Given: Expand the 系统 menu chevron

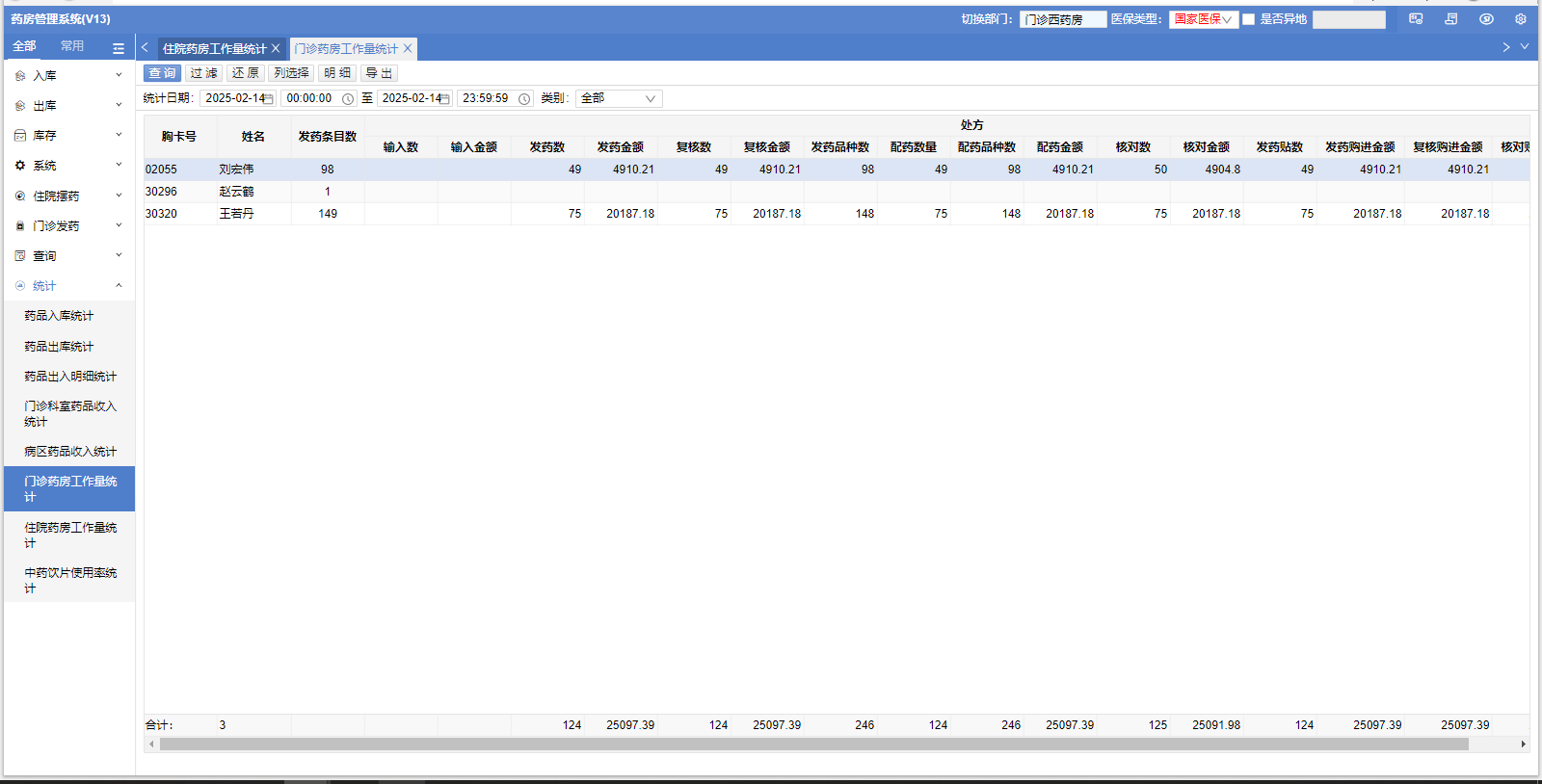Looking at the screenshot, I should [119, 165].
